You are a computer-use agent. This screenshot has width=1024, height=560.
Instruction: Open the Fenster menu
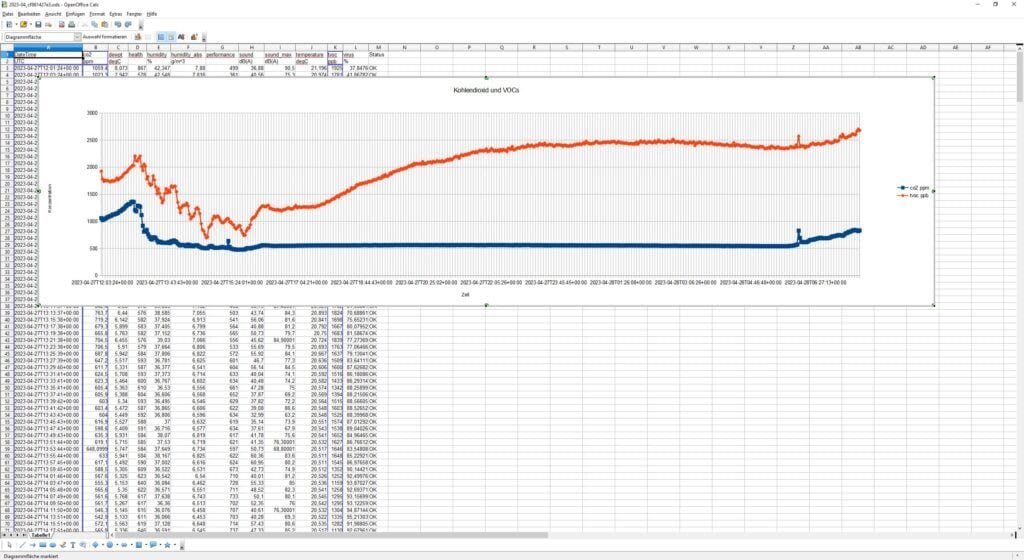tap(134, 14)
